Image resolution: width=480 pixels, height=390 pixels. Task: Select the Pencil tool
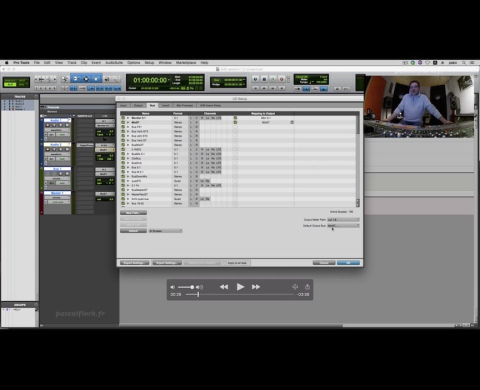click(x=116, y=79)
